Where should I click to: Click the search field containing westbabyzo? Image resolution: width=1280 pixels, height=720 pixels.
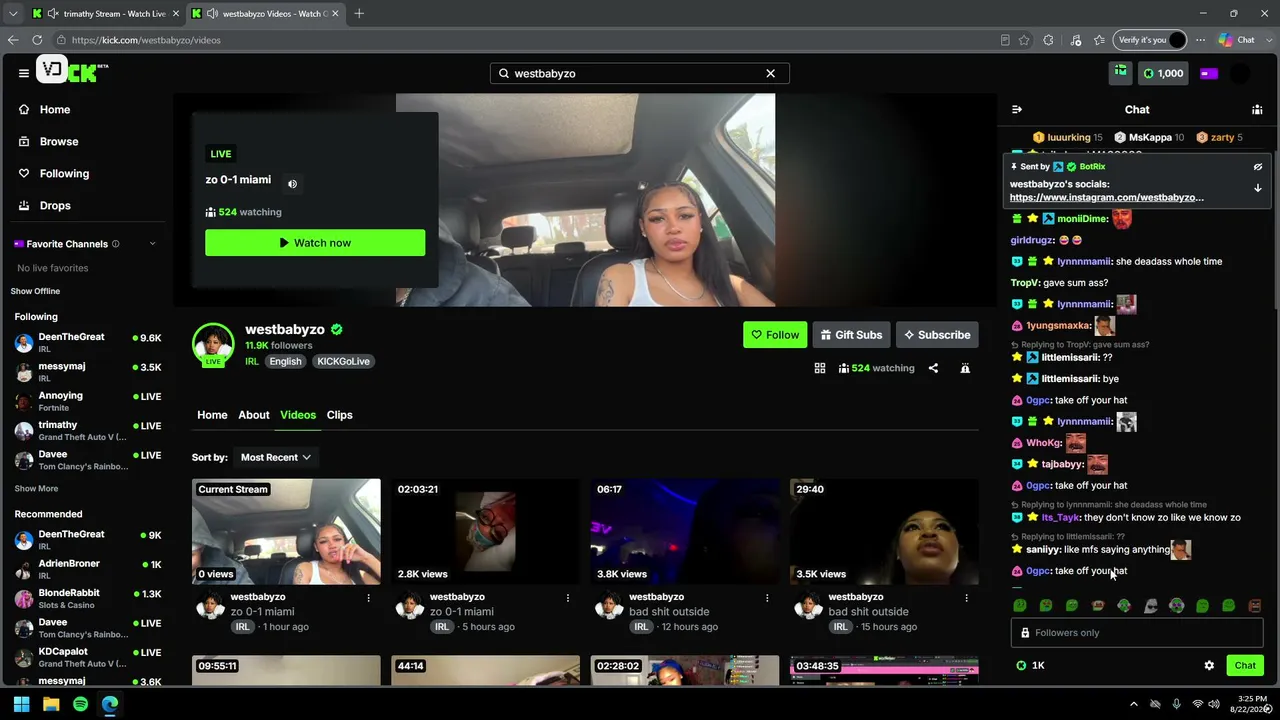click(640, 73)
